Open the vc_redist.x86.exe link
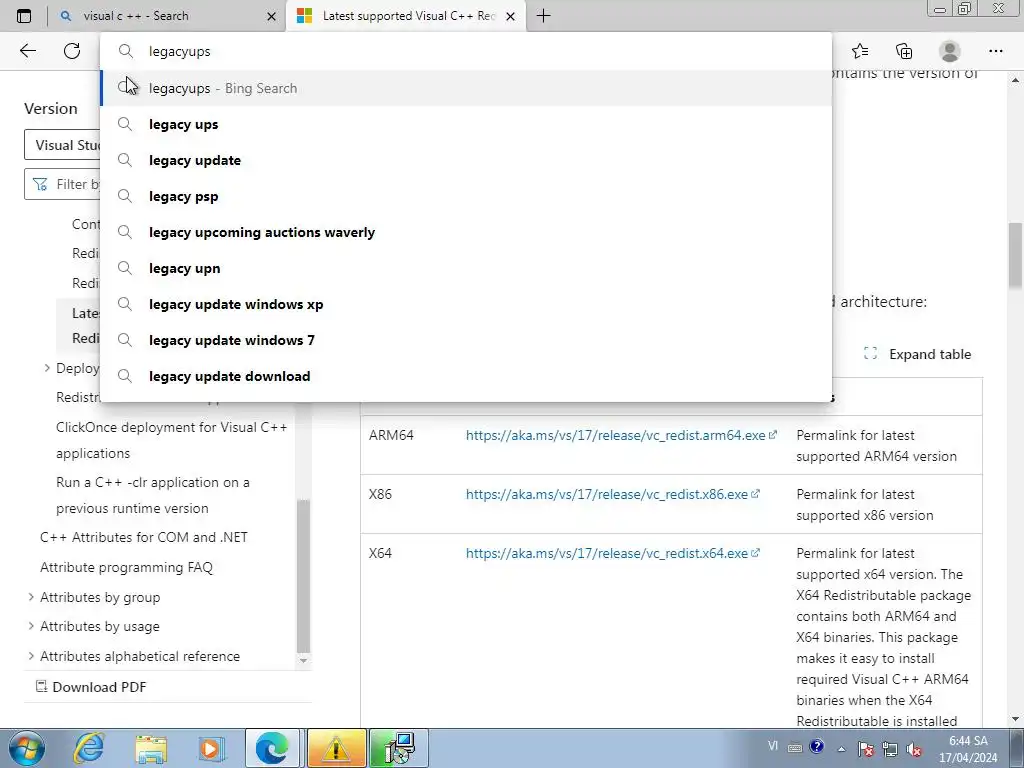Image resolution: width=1024 pixels, height=768 pixels. pos(612,494)
